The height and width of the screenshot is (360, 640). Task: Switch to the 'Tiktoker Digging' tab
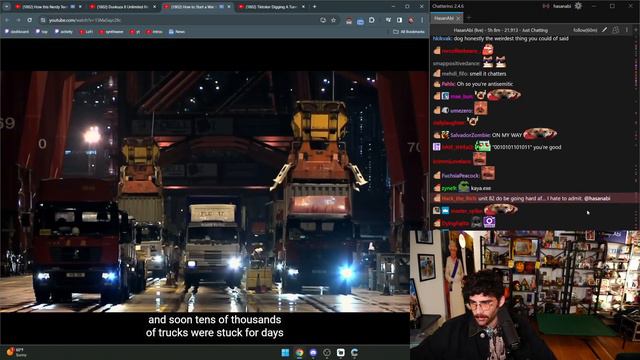pos(272,7)
